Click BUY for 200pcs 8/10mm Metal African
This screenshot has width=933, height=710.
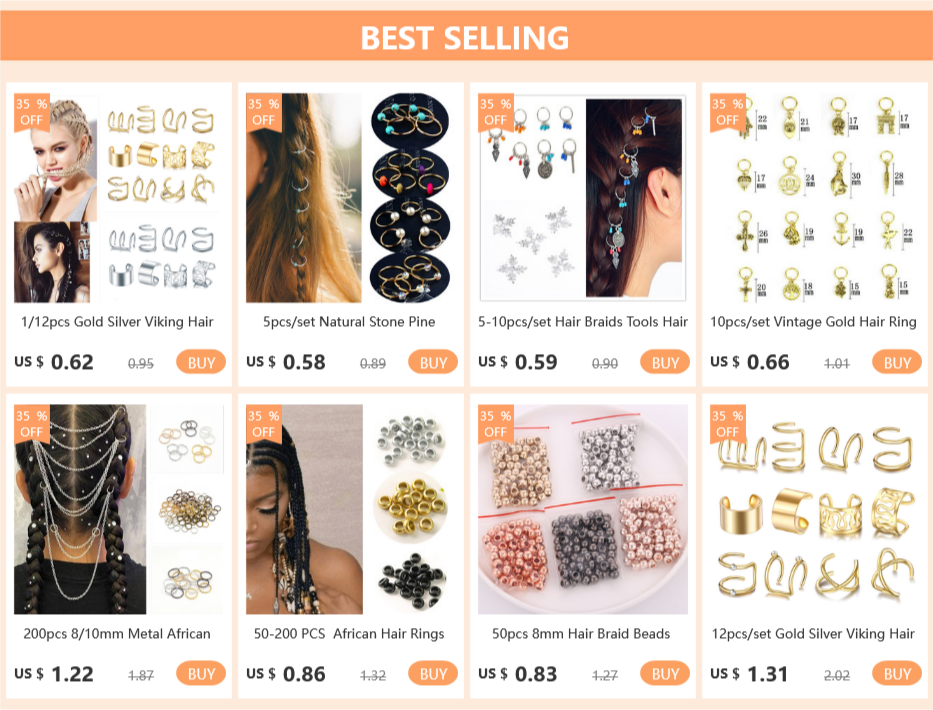(201, 674)
